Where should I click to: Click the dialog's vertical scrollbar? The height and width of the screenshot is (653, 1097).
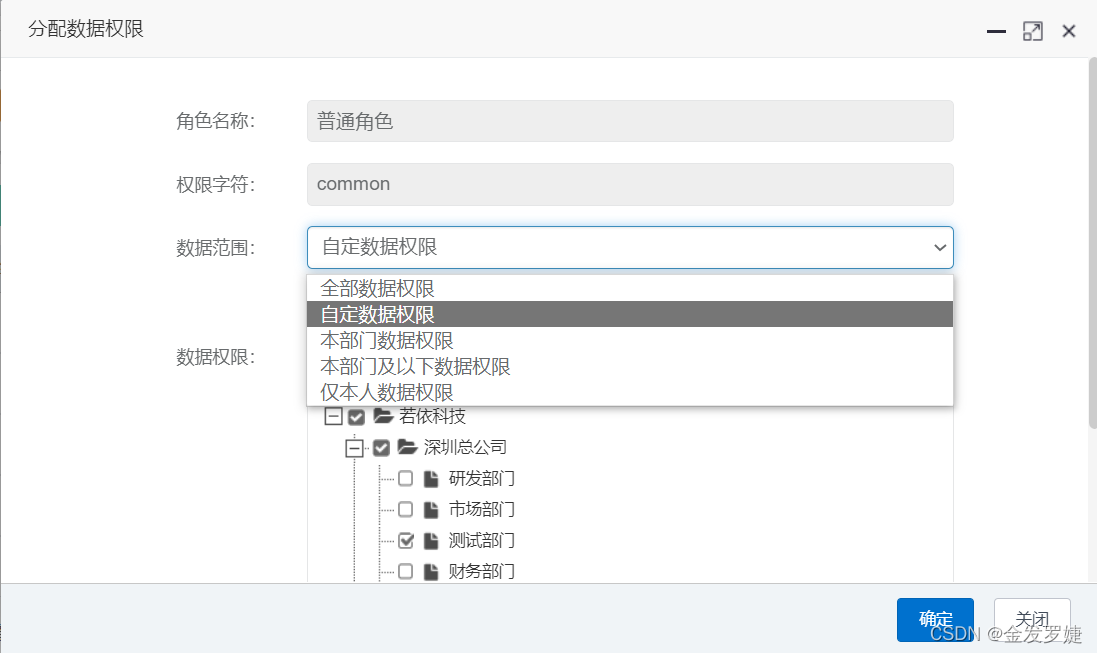(1093, 243)
